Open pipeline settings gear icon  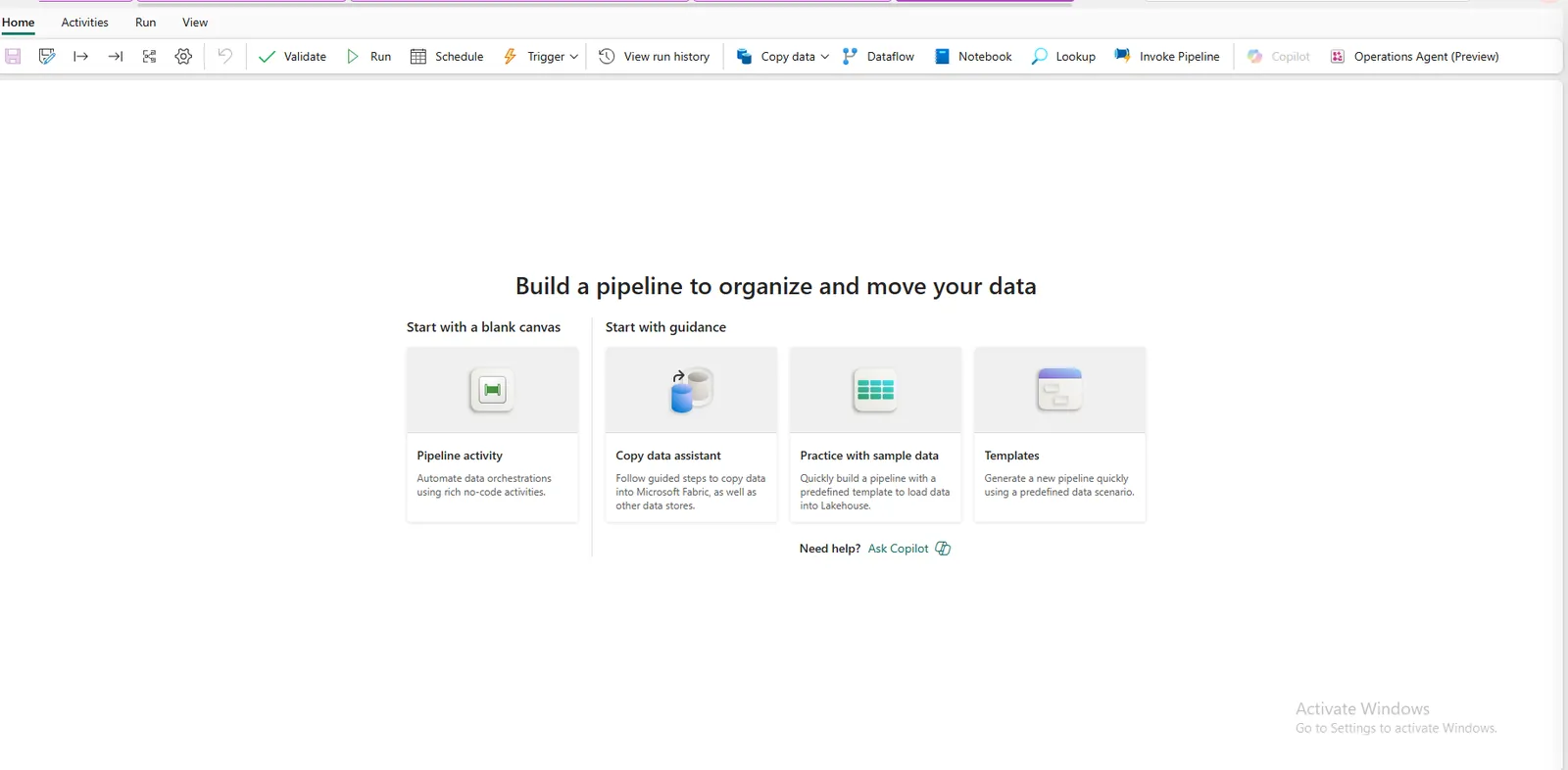coord(183,57)
